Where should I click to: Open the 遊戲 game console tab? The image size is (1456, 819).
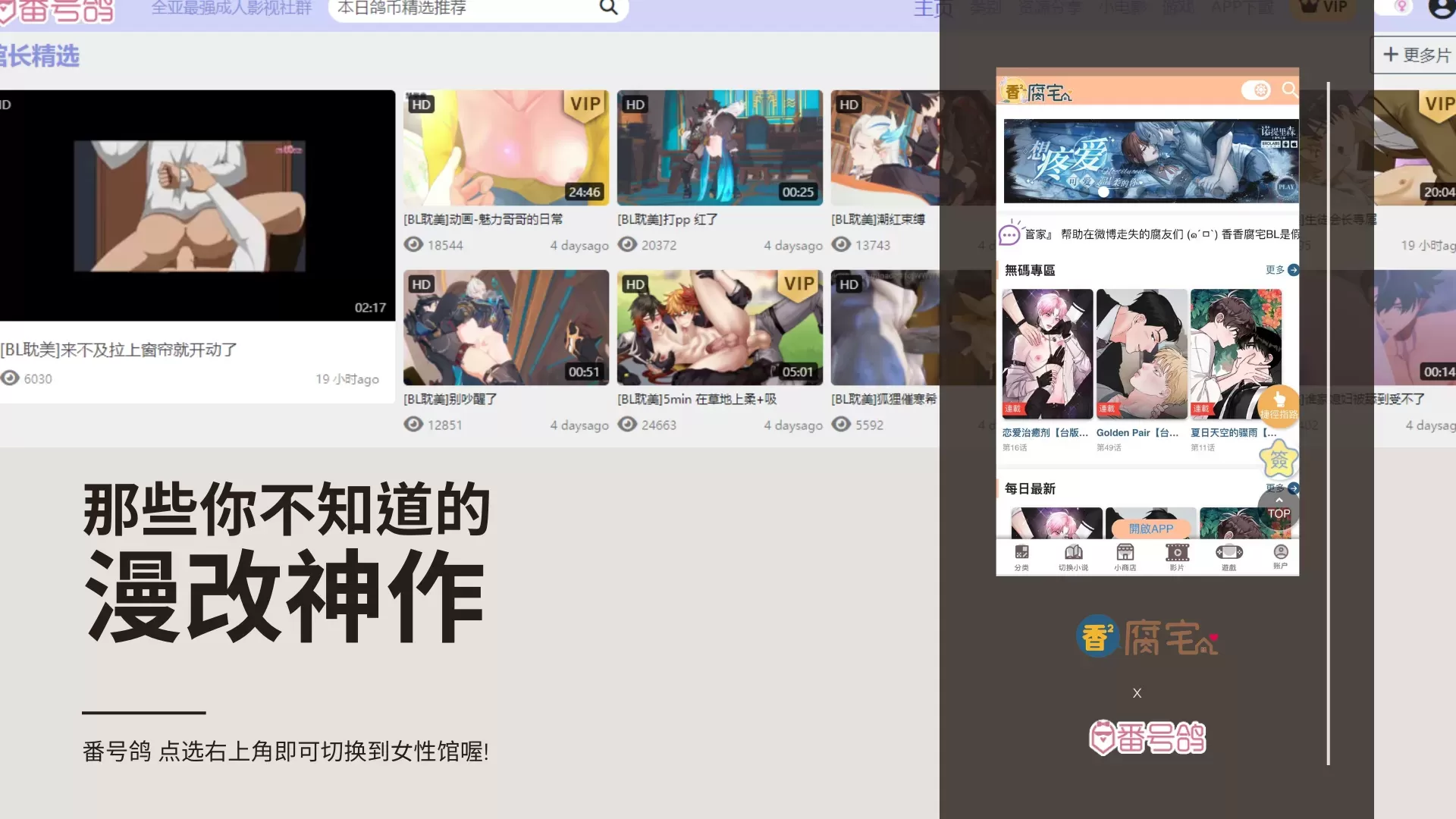(1228, 557)
